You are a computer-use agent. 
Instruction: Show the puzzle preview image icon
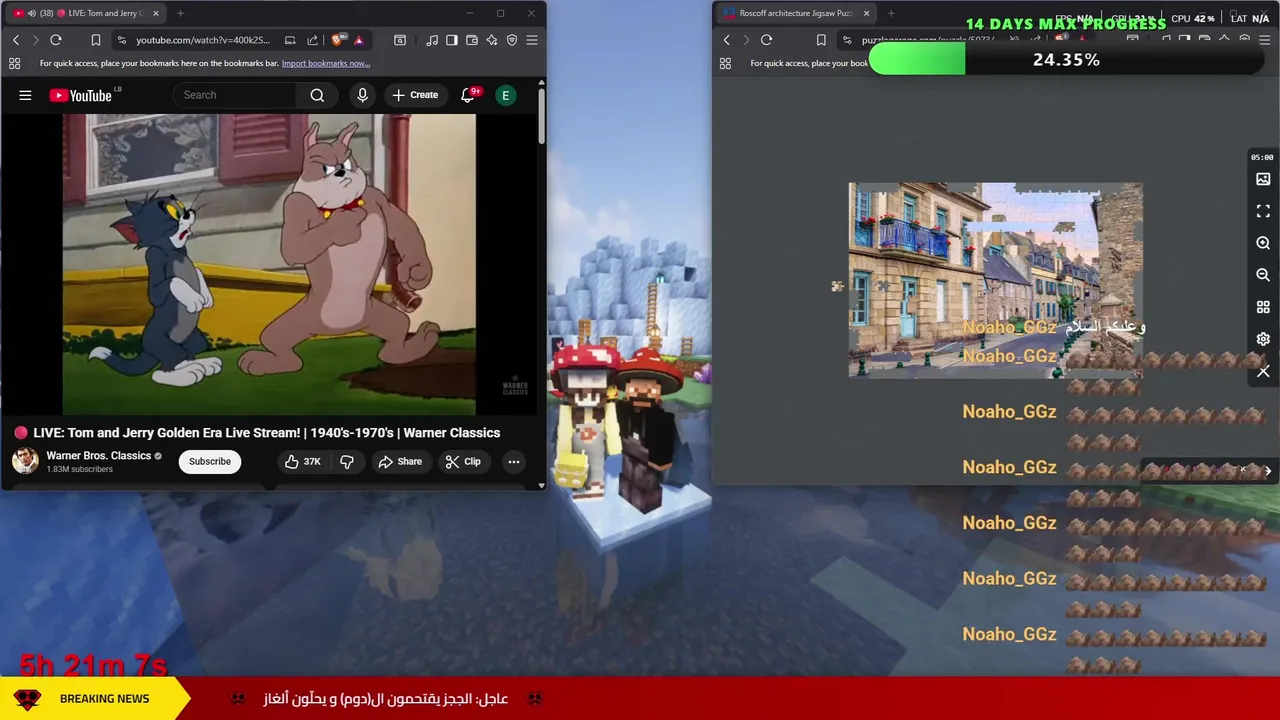tap(1263, 179)
